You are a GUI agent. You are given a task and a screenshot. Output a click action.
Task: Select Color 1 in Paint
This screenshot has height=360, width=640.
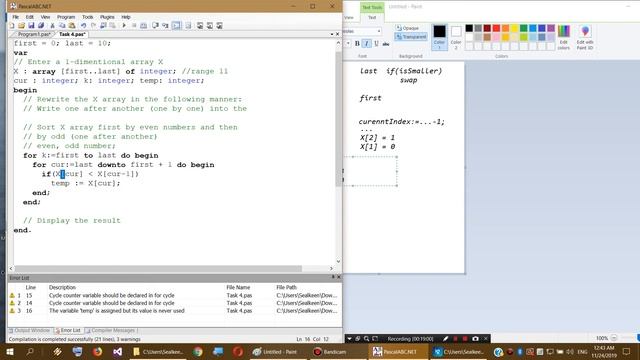(440, 38)
